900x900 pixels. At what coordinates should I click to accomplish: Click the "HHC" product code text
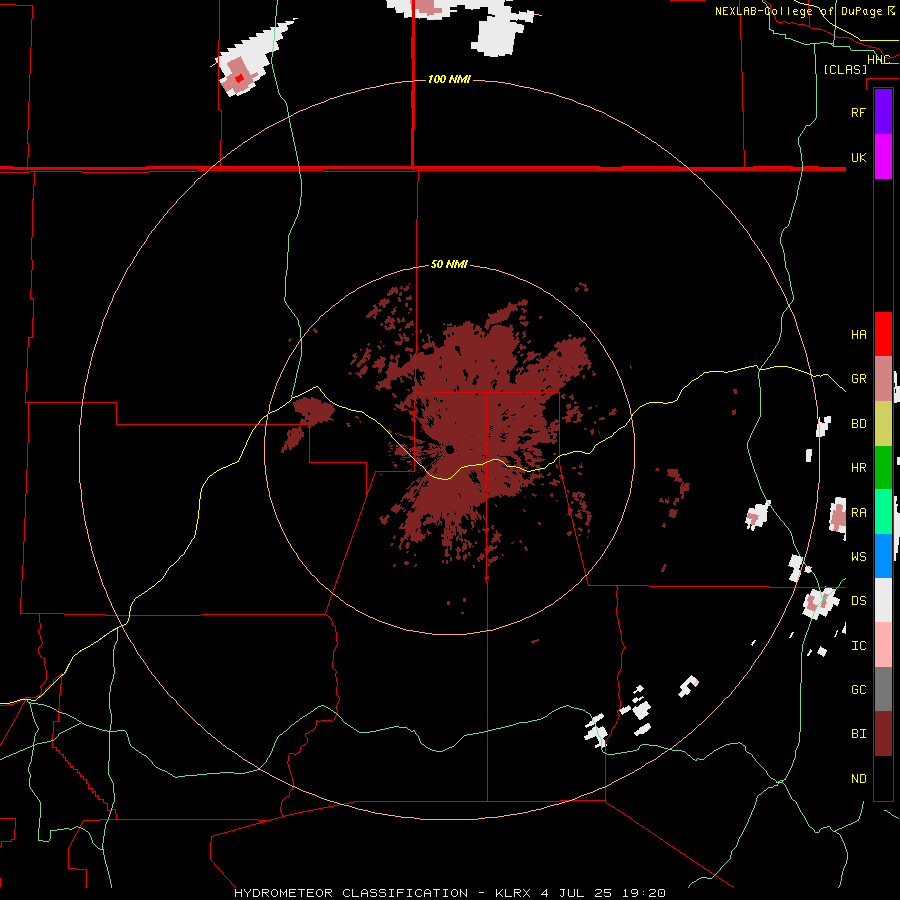tap(878, 60)
